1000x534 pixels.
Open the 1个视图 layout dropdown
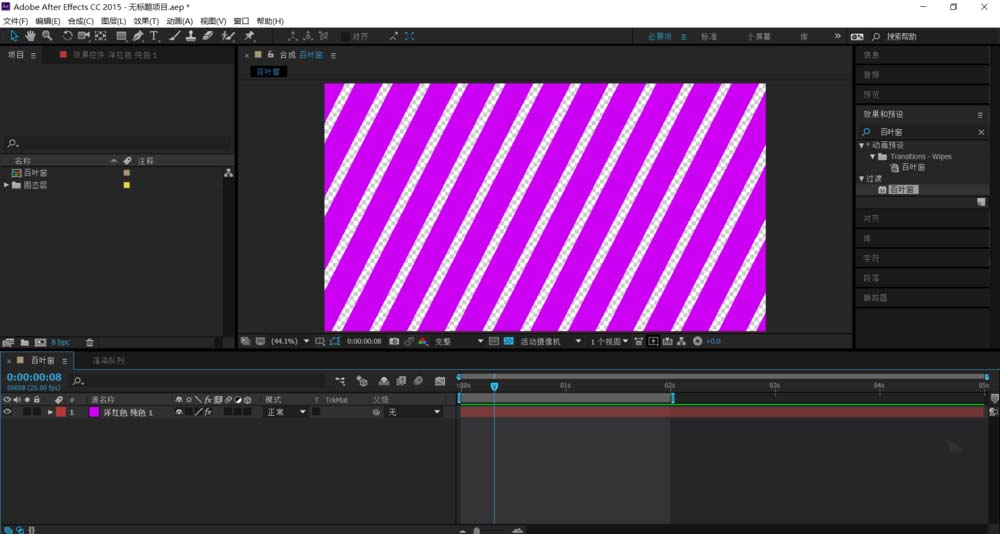(609, 341)
